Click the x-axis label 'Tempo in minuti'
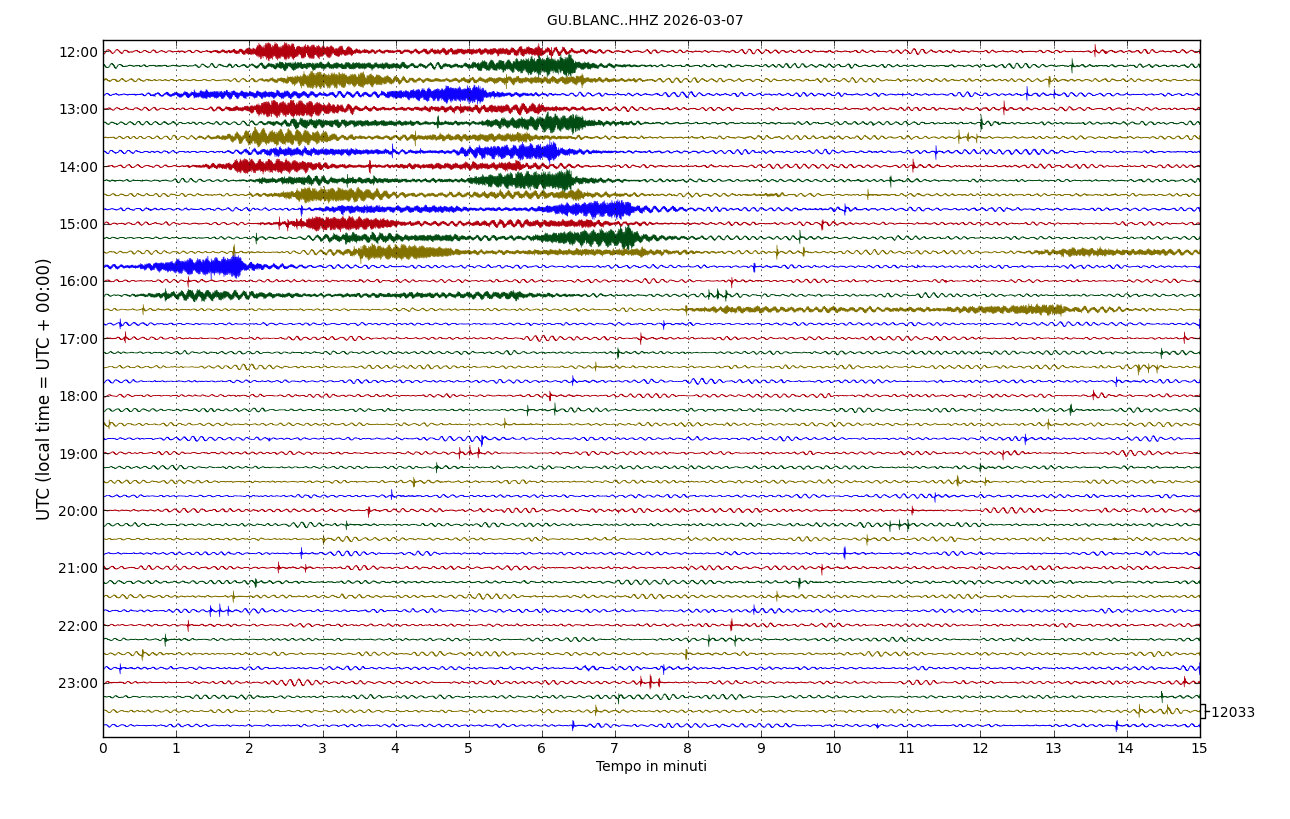 coord(651,767)
